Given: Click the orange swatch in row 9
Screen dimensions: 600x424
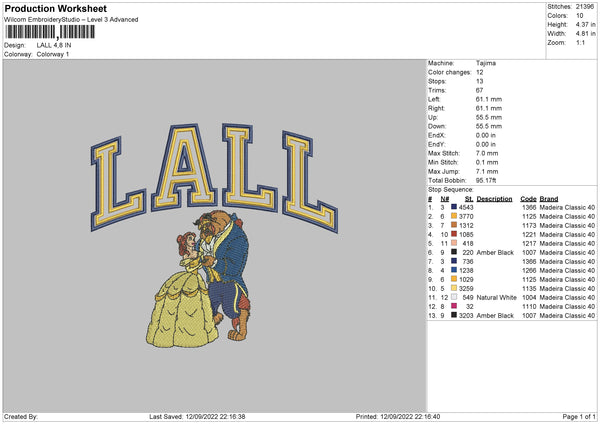Looking at the screenshot, I should tap(454, 279).
